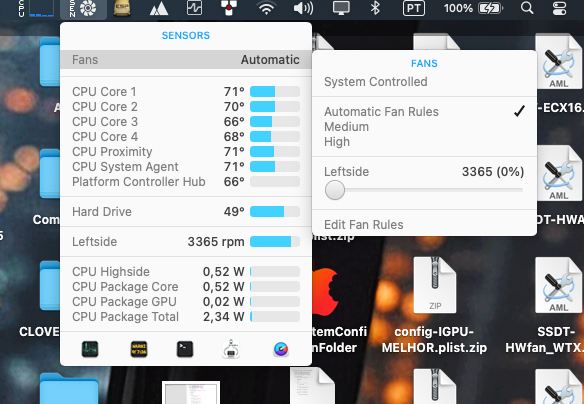
Task: Open Activity Monitor from the sensors footer
Action: pos(90,349)
